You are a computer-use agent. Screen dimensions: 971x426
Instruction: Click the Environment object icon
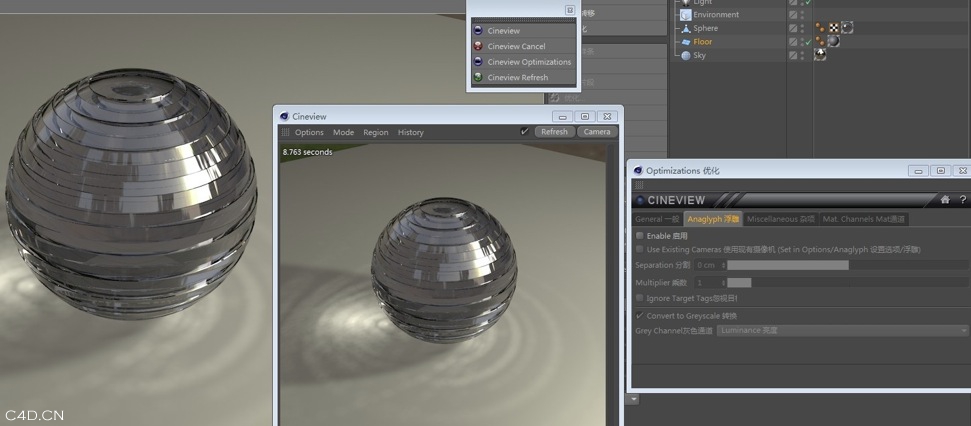pos(686,15)
